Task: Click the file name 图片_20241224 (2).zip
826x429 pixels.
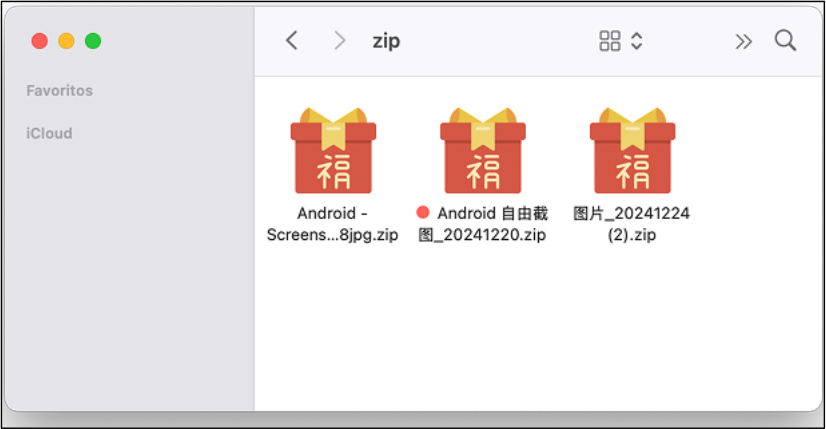Action: 632,223
